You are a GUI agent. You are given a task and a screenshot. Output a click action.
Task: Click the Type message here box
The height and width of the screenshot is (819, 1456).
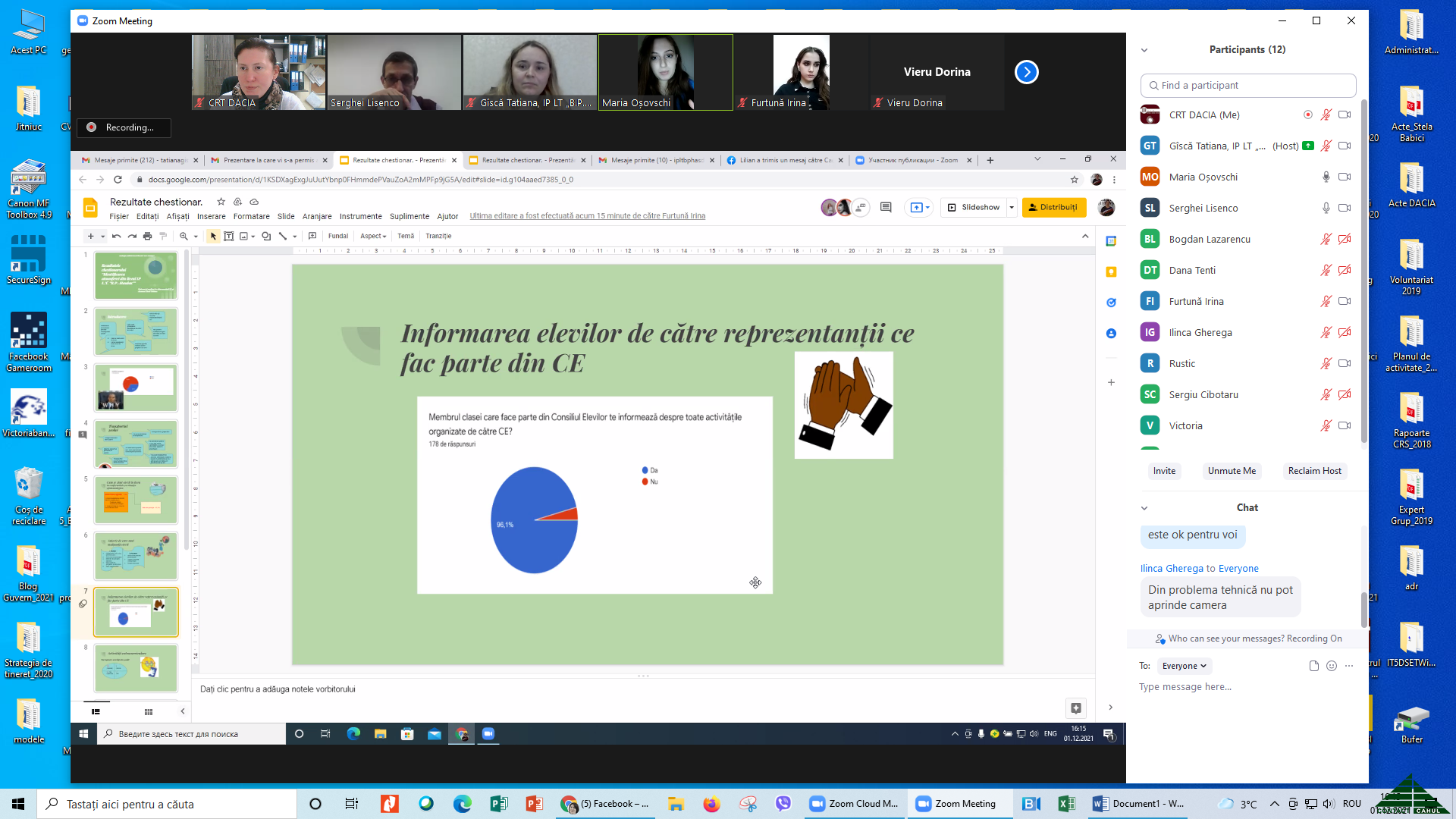pyautogui.click(x=1244, y=687)
